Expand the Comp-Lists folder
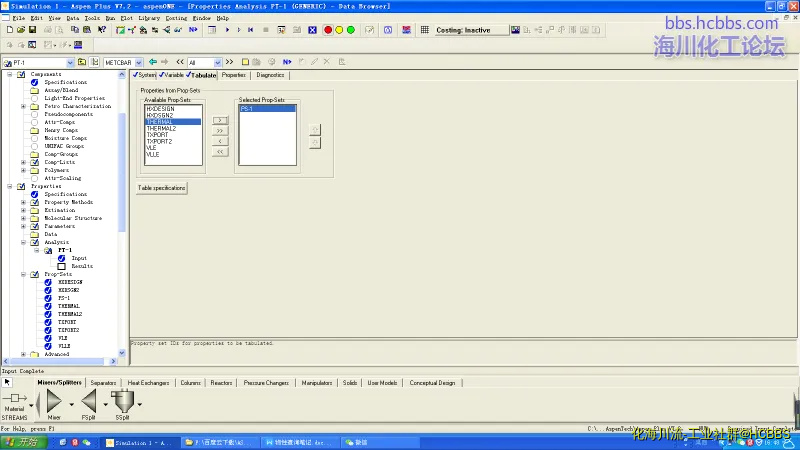 point(23,162)
